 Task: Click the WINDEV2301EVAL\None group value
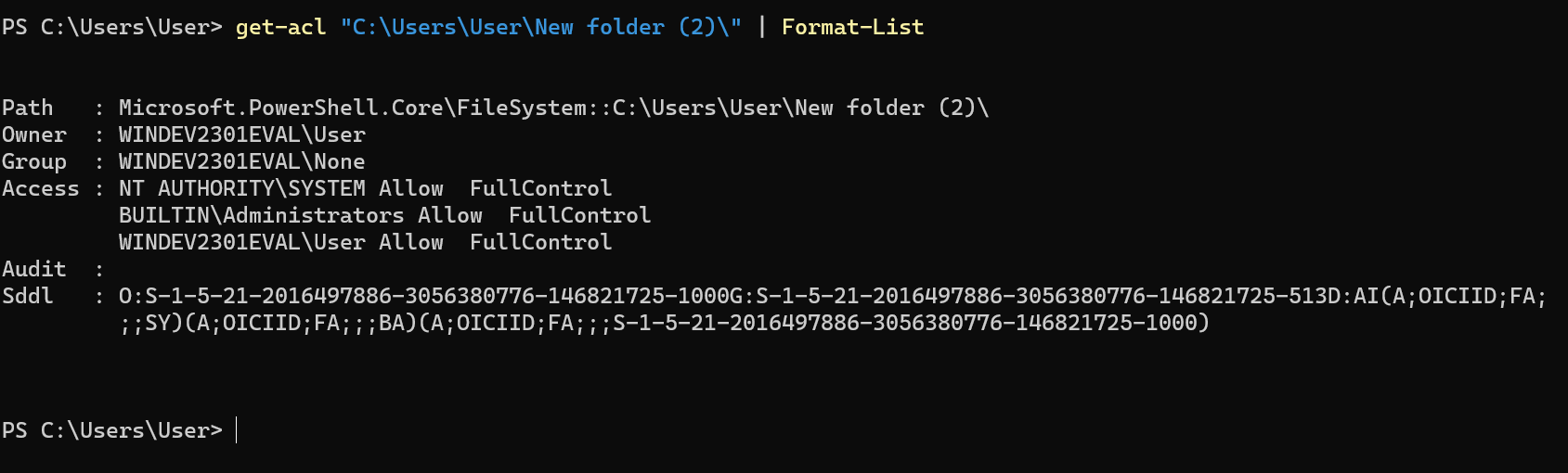tap(242, 161)
